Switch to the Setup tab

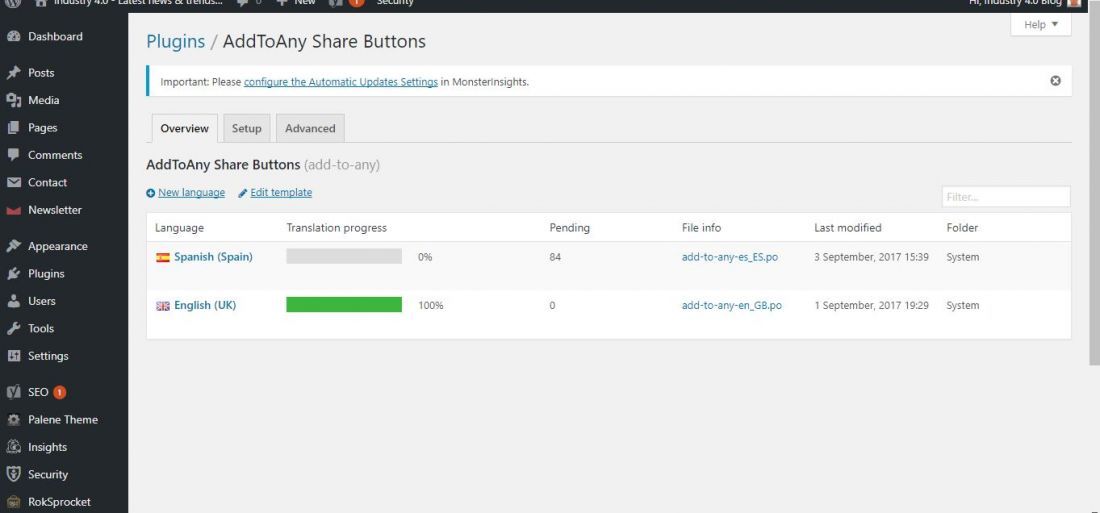point(246,128)
